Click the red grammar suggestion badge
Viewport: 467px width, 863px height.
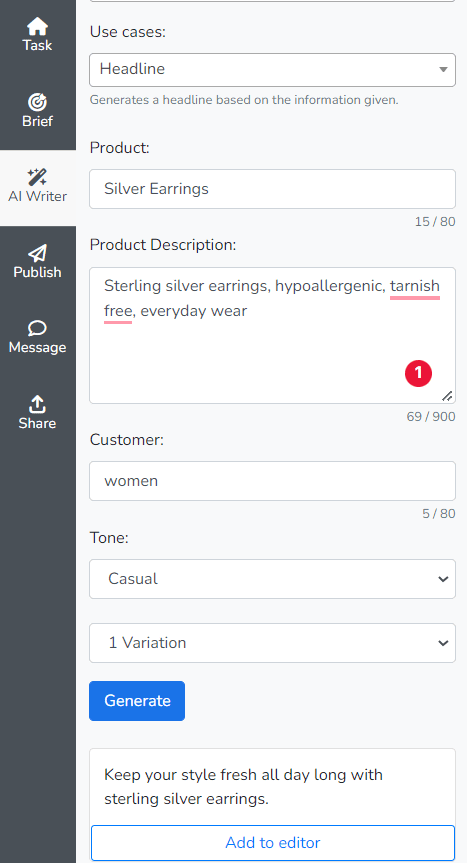[418, 373]
